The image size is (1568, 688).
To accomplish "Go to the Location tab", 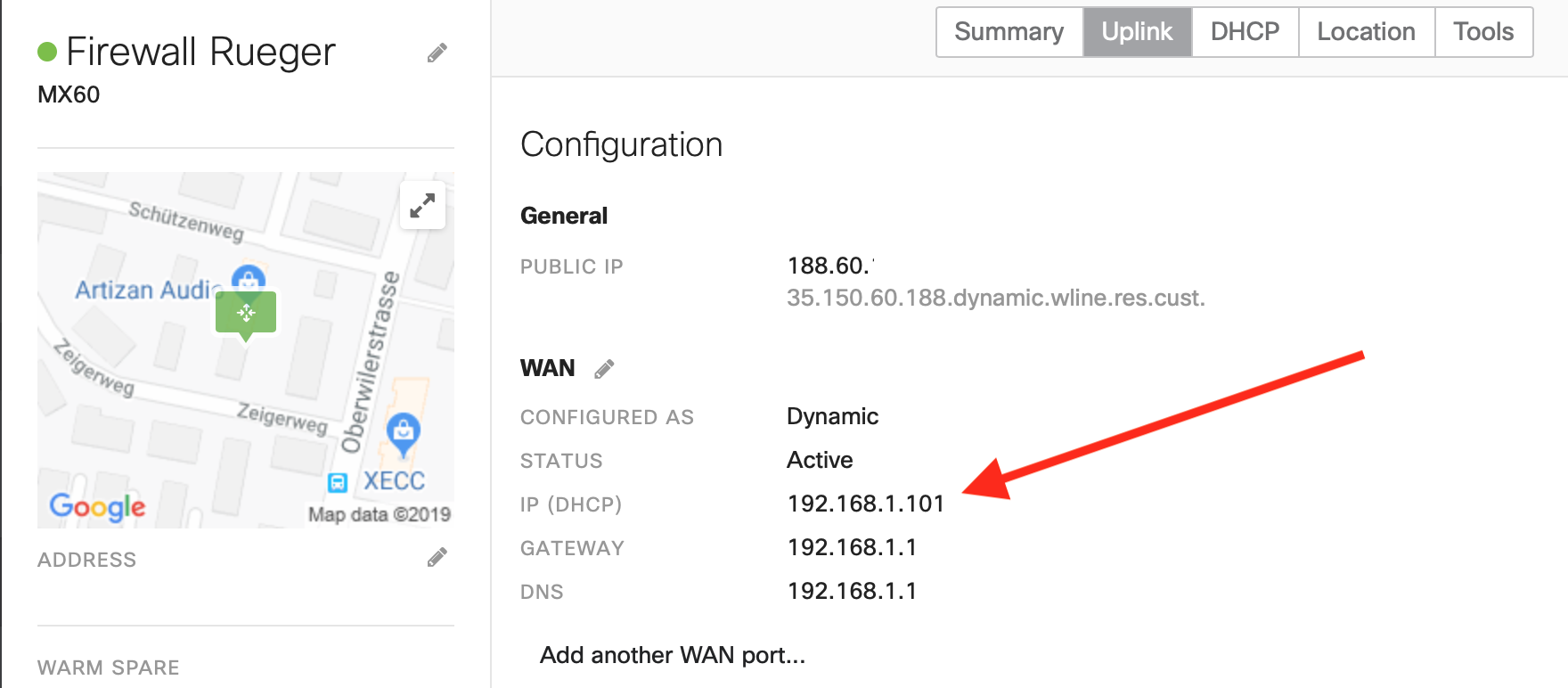I will pyautogui.click(x=1366, y=32).
